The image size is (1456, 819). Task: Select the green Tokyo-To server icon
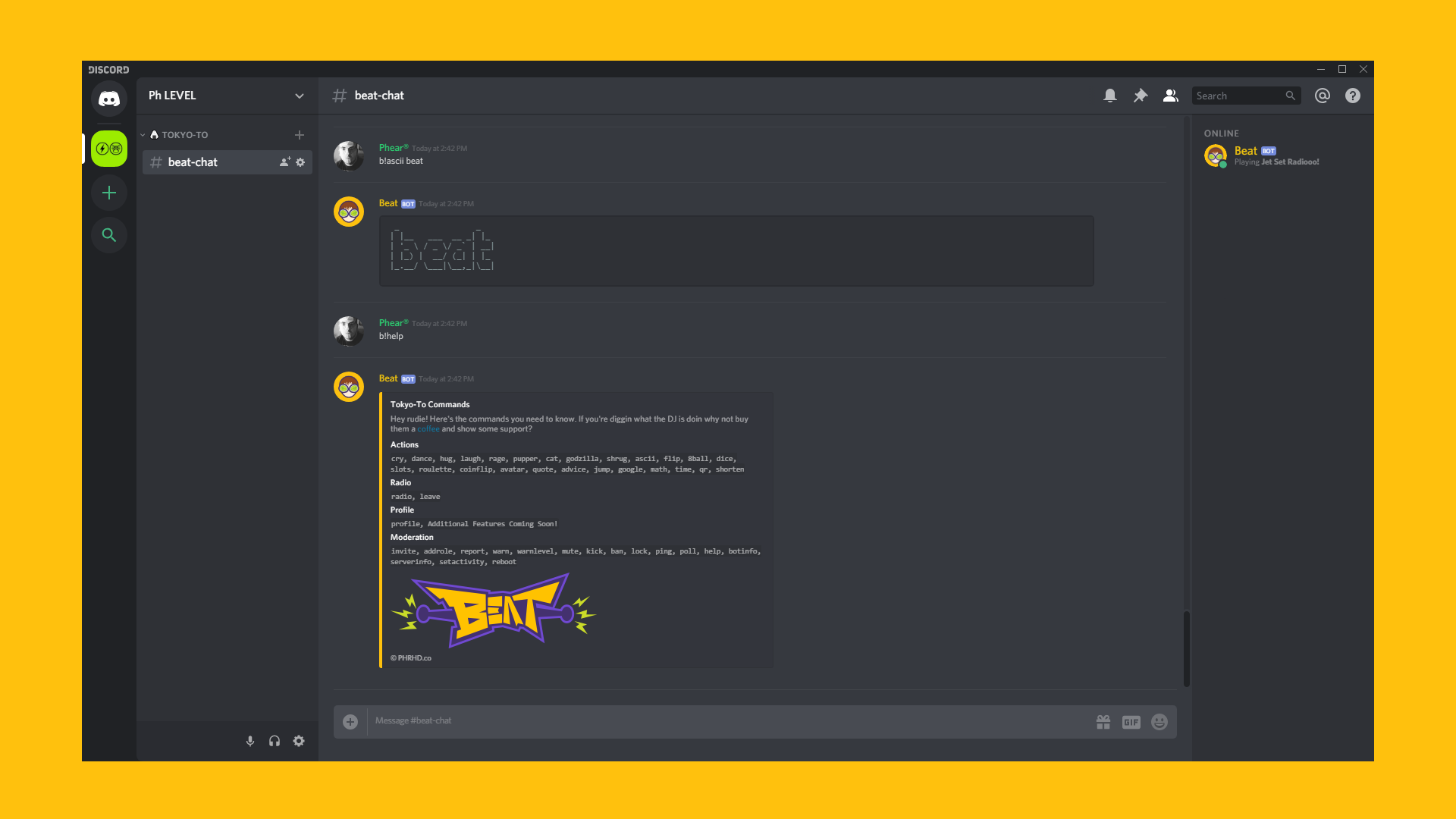[109, 149]
